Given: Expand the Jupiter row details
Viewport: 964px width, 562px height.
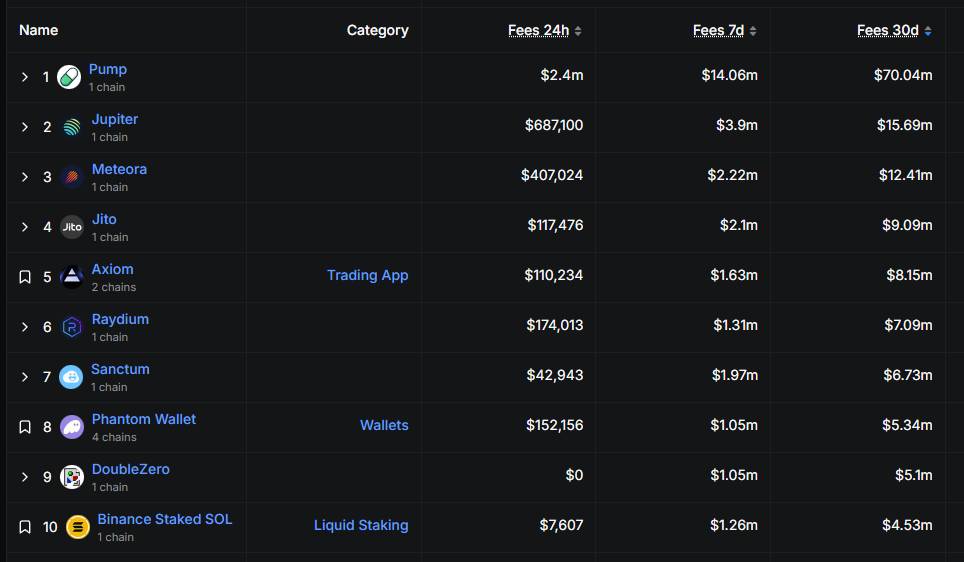Looking at the screenshot, I should pyautogui.click(x=25, y=127).
